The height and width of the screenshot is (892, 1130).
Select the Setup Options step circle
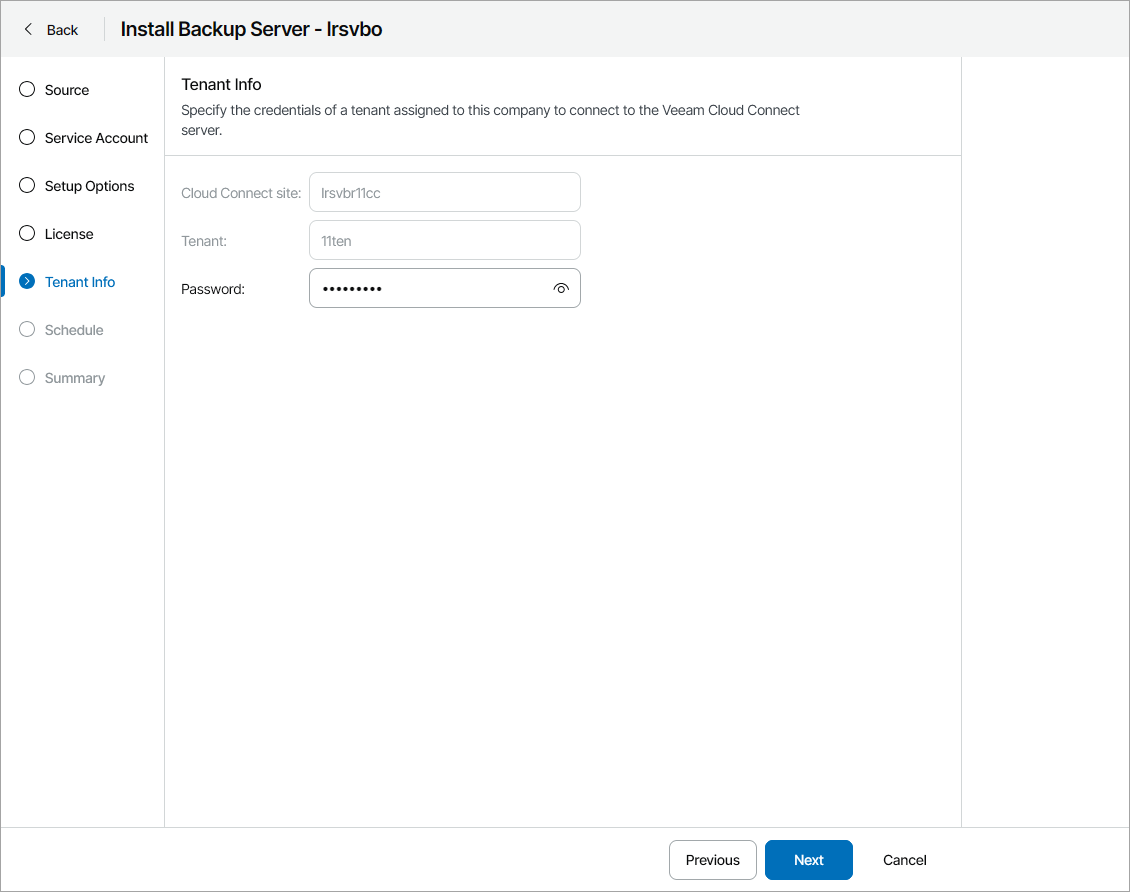click(x=26, y=185)
